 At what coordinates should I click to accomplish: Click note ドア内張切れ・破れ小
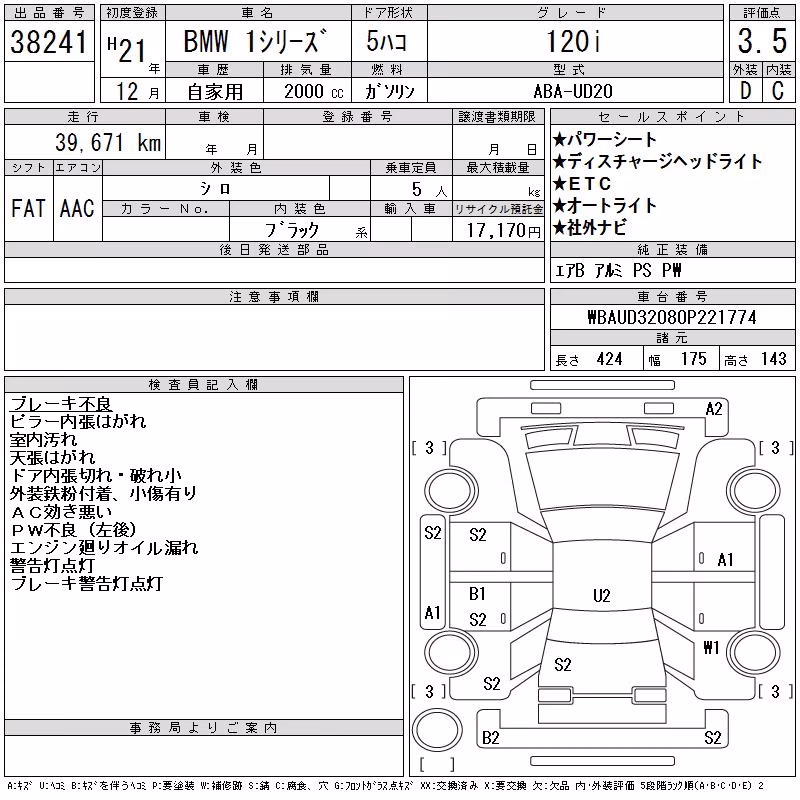(x=96, y=476)
